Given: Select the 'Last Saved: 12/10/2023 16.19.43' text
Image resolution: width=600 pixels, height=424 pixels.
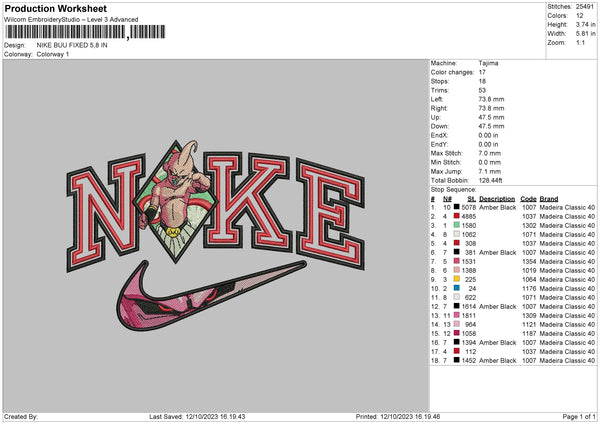Looking at the screenshot, I should pyautogui.click(x=197, y=416).
